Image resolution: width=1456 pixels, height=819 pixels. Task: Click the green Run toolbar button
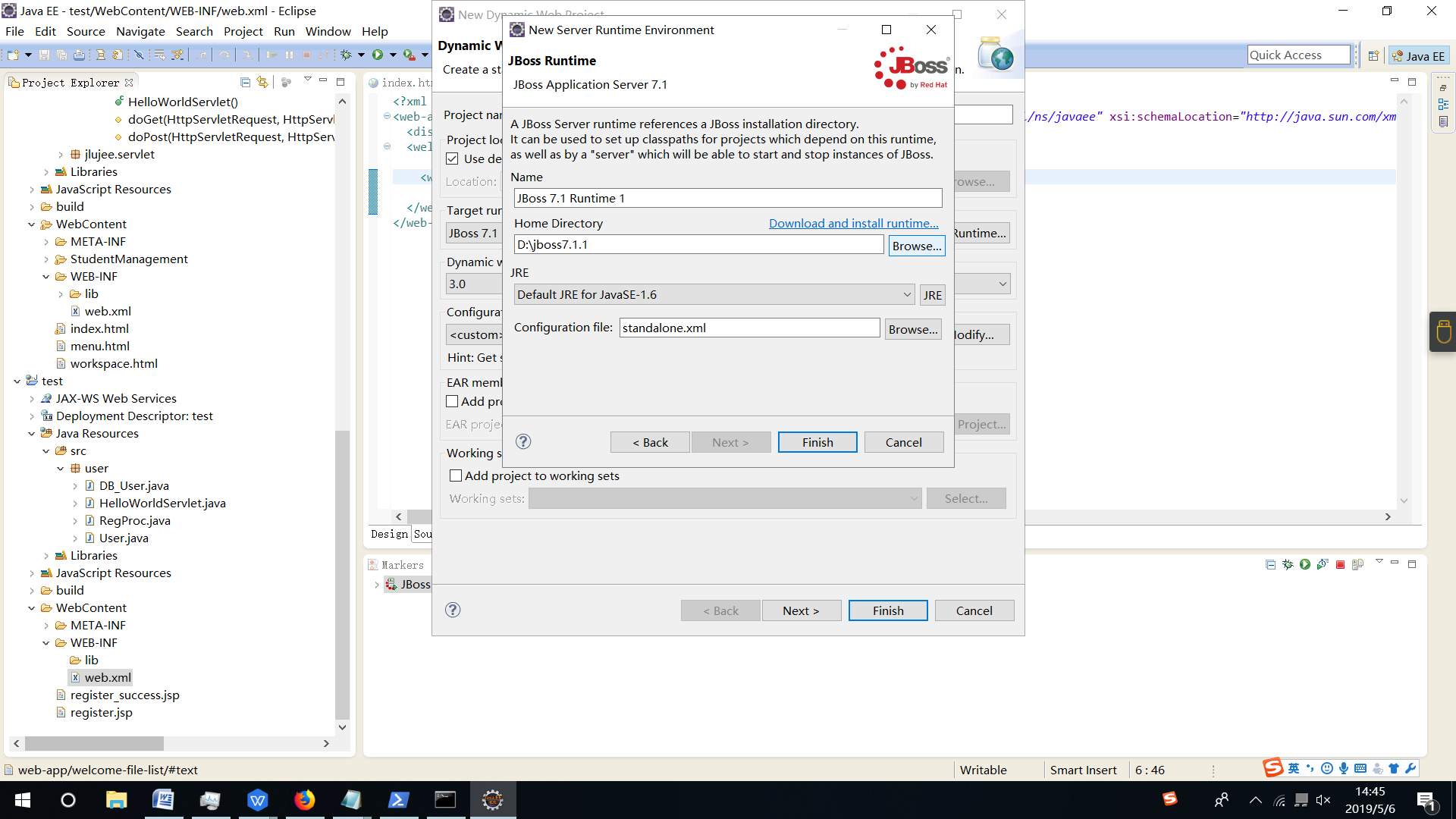[x=378, y=55]
